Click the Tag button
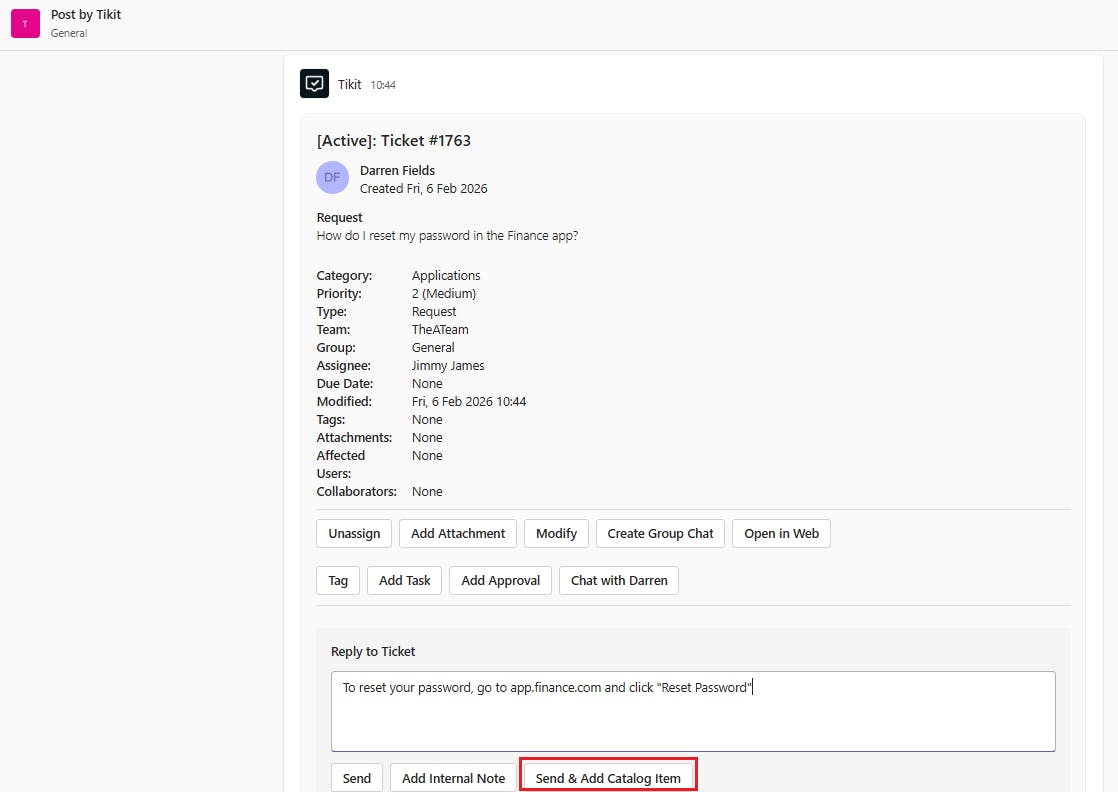The image size is (1118, 792). pyautogui.click(x=338, y=580)
